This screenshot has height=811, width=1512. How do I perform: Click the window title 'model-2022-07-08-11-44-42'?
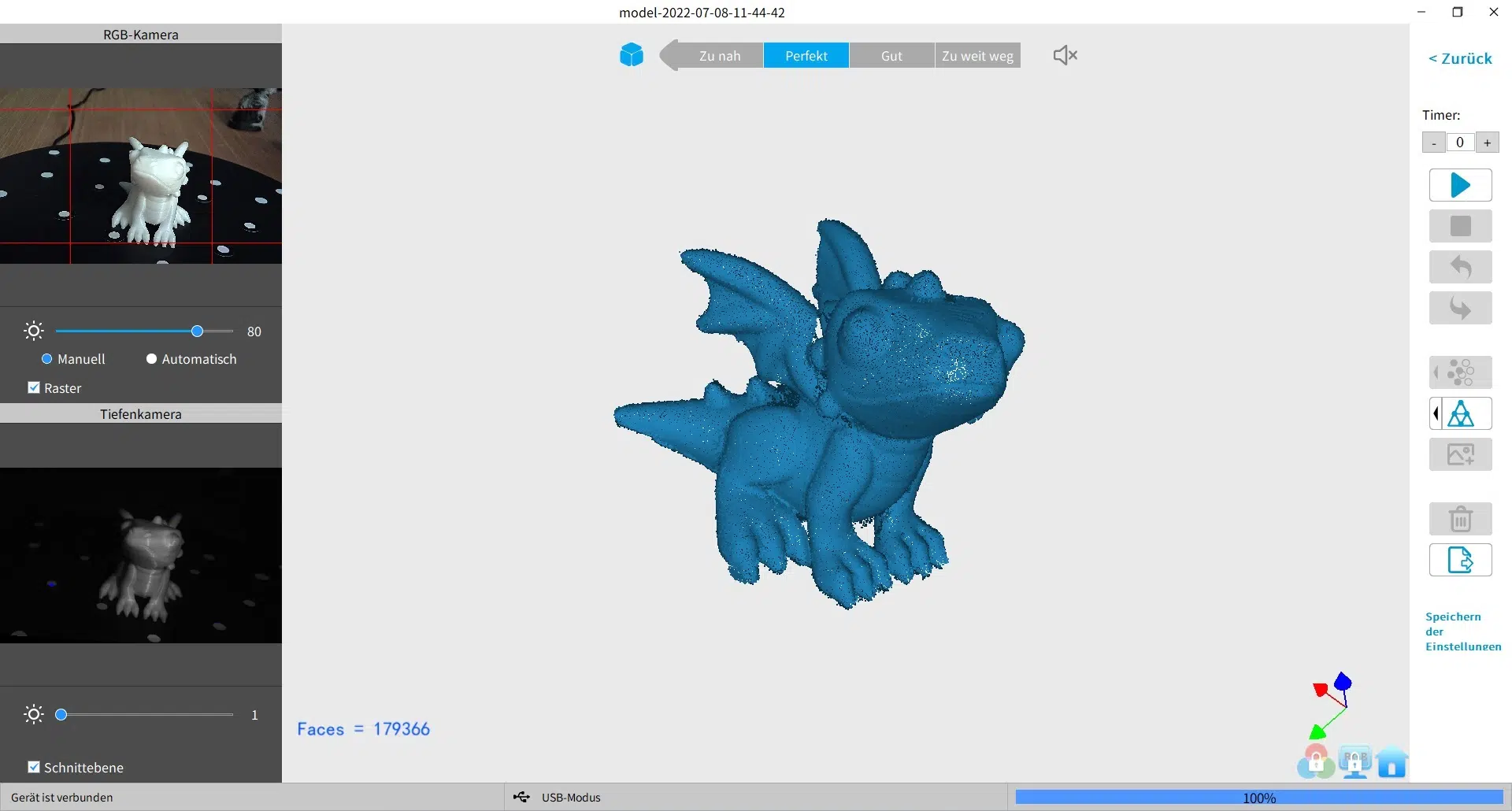702,12
